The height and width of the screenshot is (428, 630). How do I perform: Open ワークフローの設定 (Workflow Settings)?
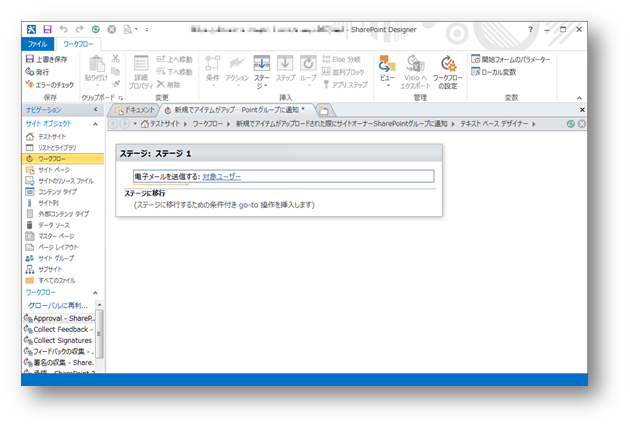click(448, 71)
